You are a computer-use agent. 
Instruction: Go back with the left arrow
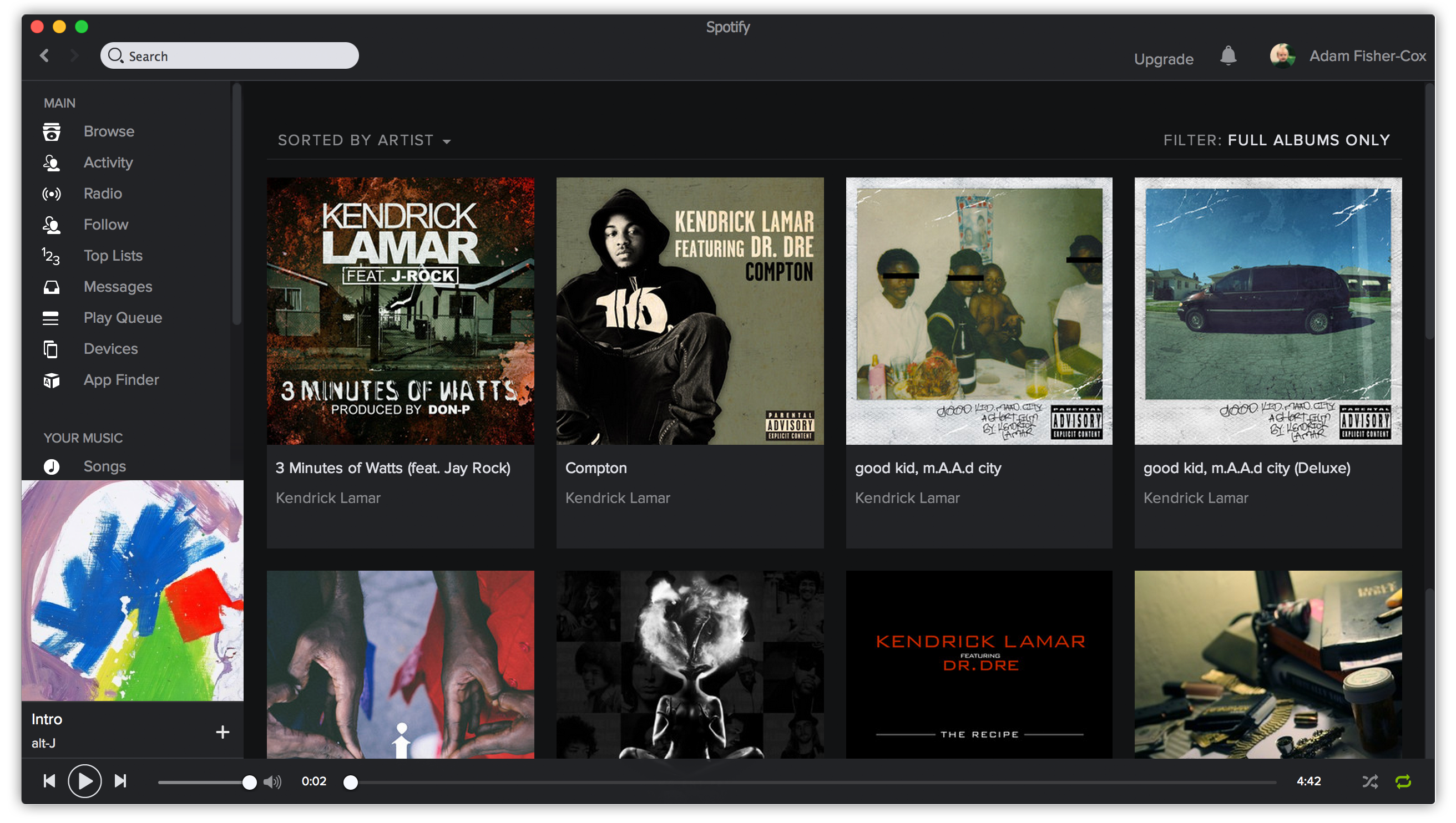(x=45, y=55)
